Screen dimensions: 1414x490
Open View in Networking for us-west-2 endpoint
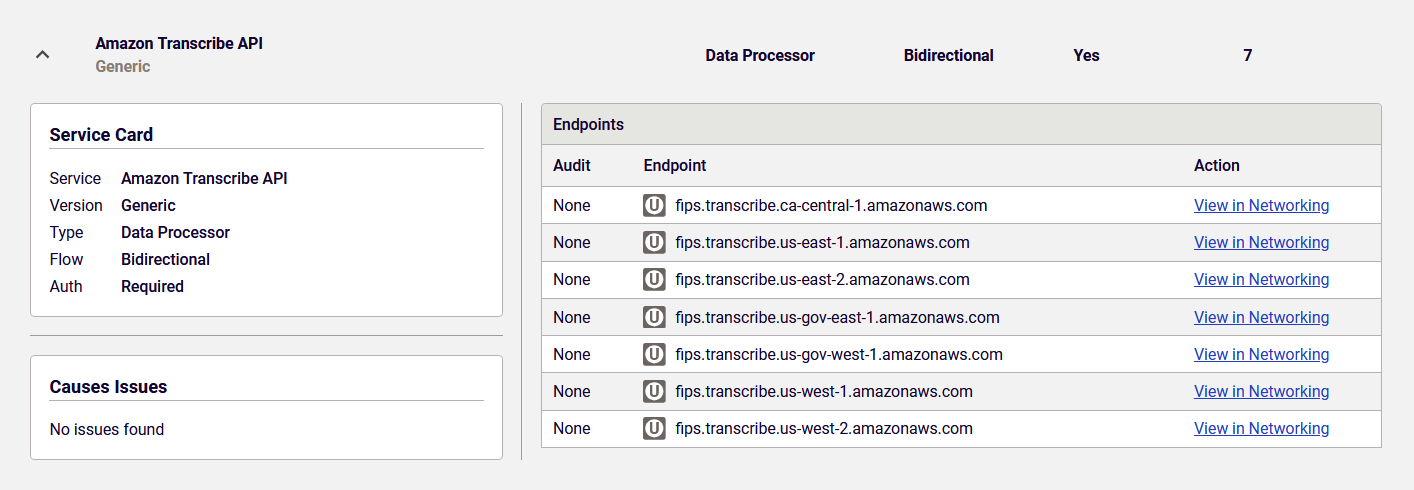tap(1261, 429)
